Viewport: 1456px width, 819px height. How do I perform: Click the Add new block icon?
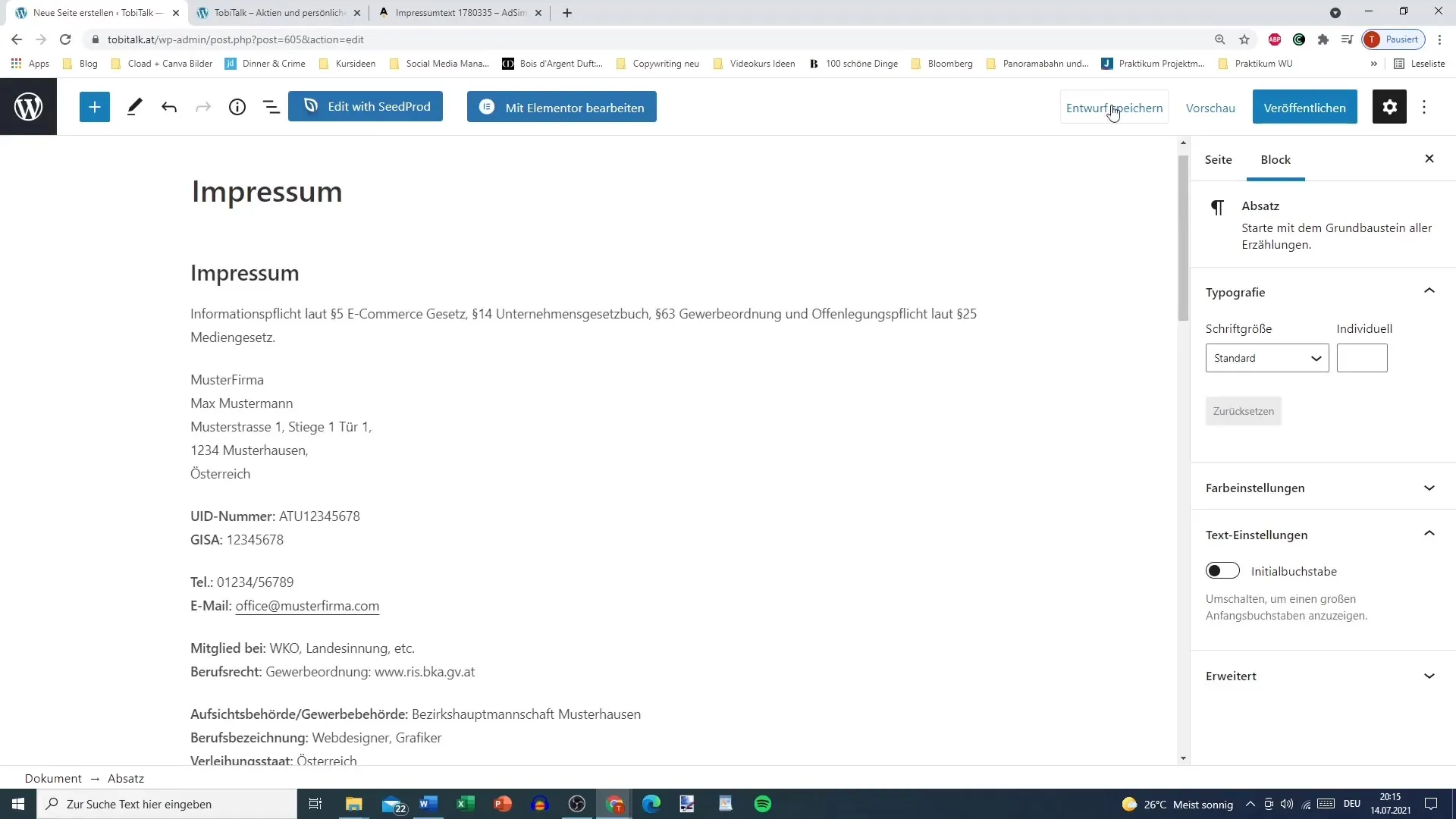click(94, 107)
